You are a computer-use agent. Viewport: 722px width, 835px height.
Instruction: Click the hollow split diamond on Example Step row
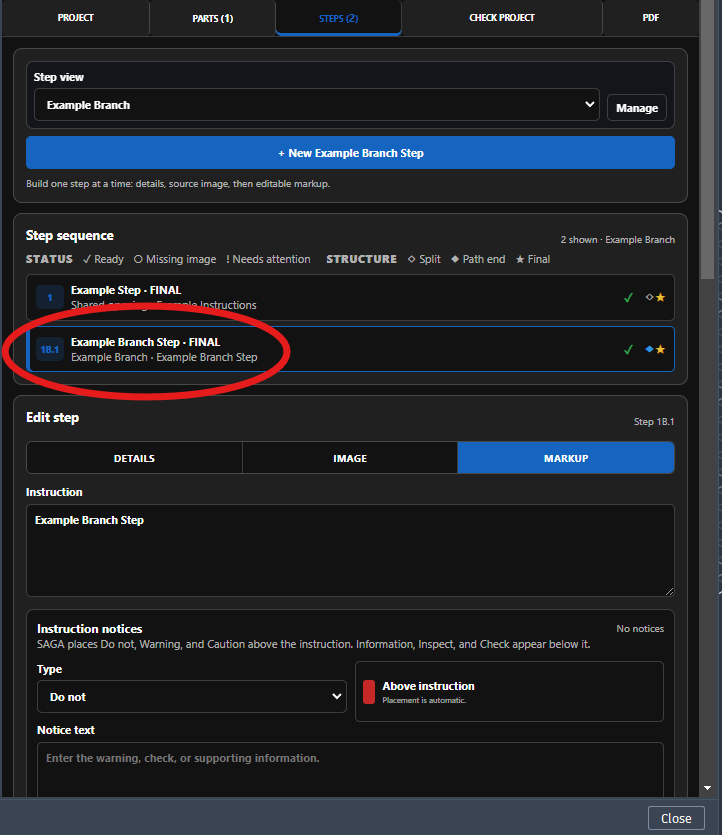pyautogui.click(x=649, y=297)
